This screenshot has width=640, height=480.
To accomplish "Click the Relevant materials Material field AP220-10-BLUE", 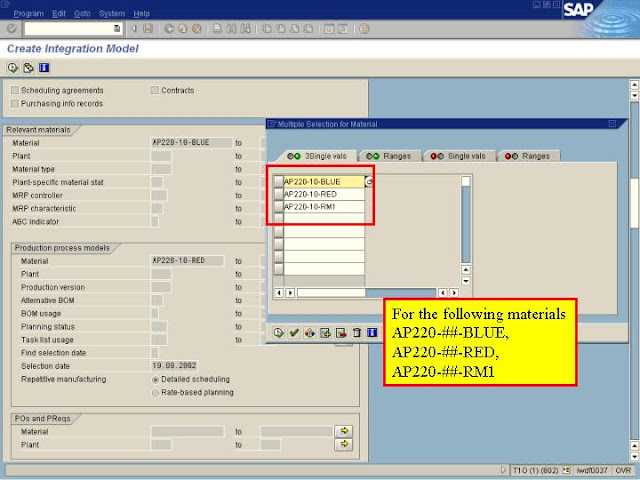I will coord(191,142).
